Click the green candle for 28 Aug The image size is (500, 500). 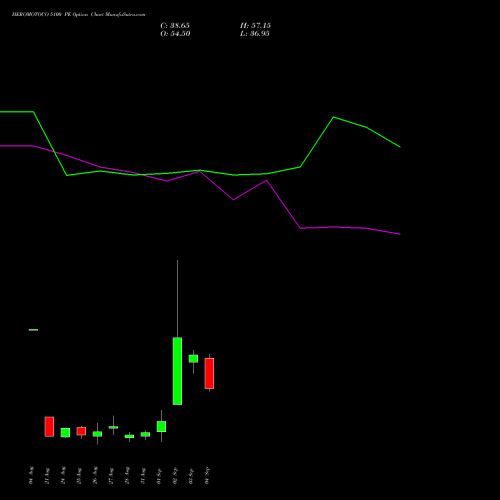click(129, 436)
